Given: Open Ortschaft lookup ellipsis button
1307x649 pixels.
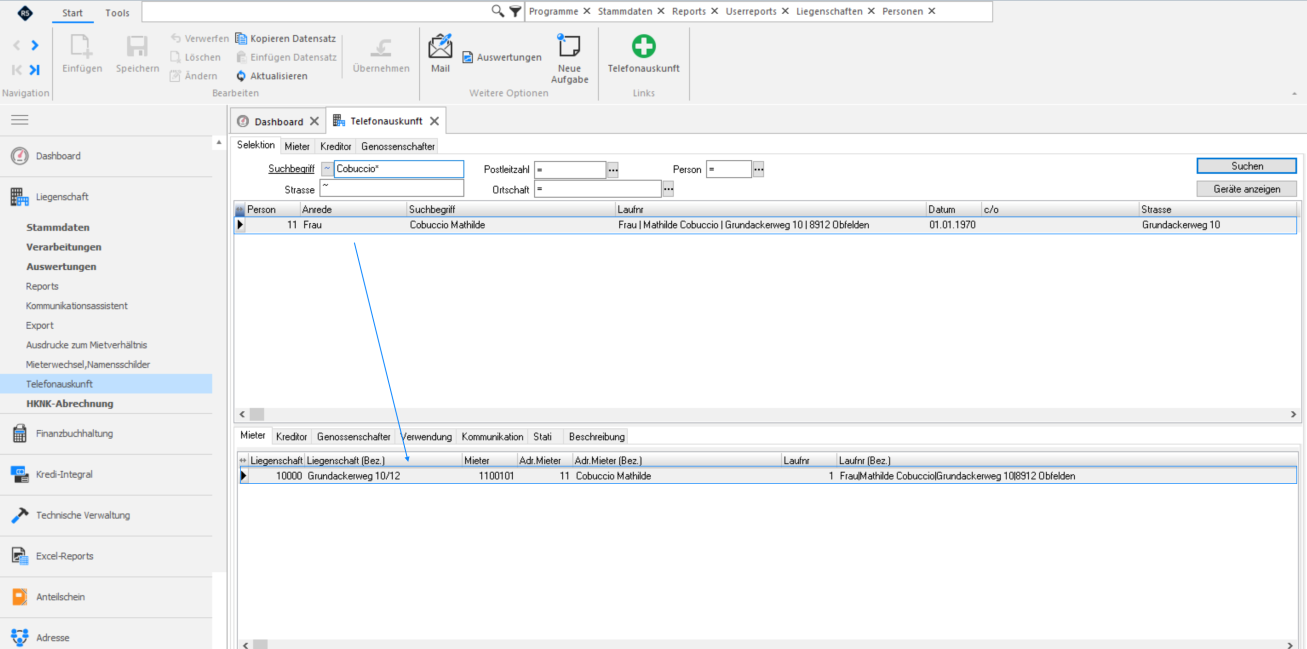Looking at the screenshot, I should point(668,189).
